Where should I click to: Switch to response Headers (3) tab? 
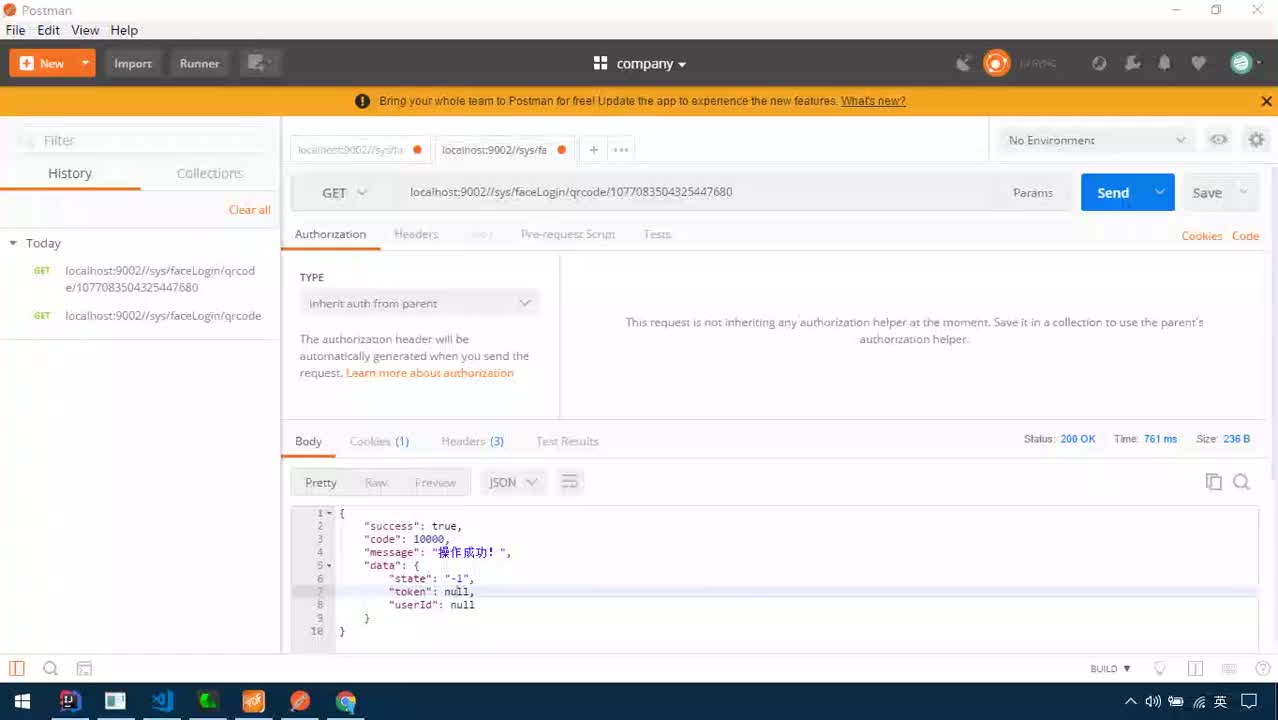472,441
